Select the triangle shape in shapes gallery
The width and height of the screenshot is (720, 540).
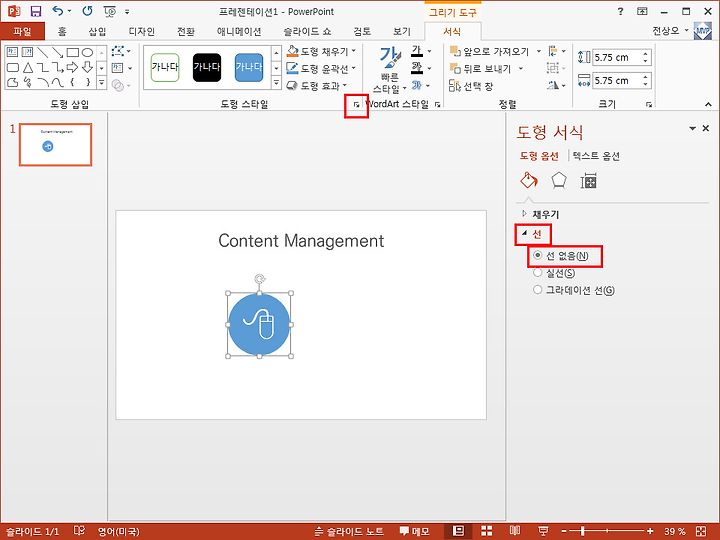click(x=28, y=68)
